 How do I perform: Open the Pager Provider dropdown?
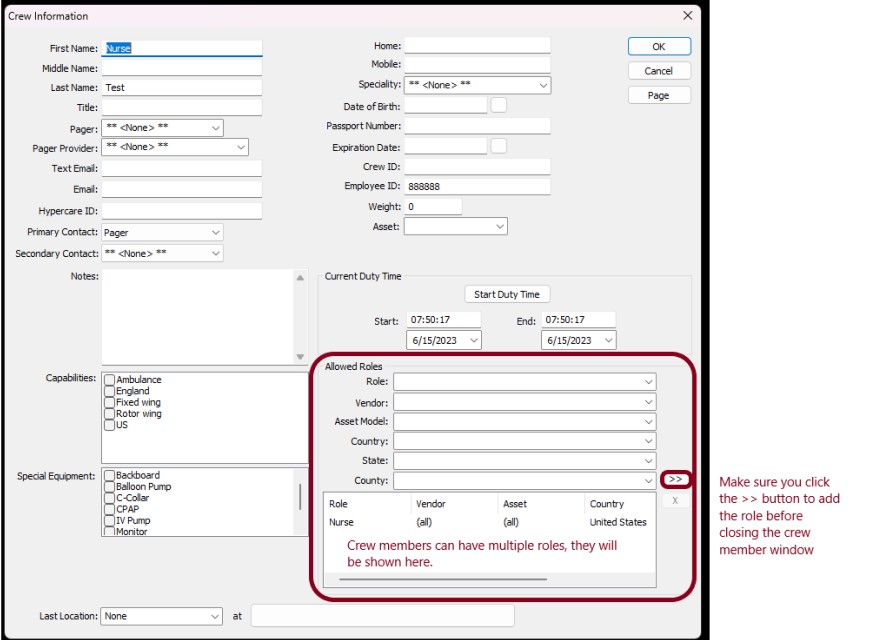(175, 147)
